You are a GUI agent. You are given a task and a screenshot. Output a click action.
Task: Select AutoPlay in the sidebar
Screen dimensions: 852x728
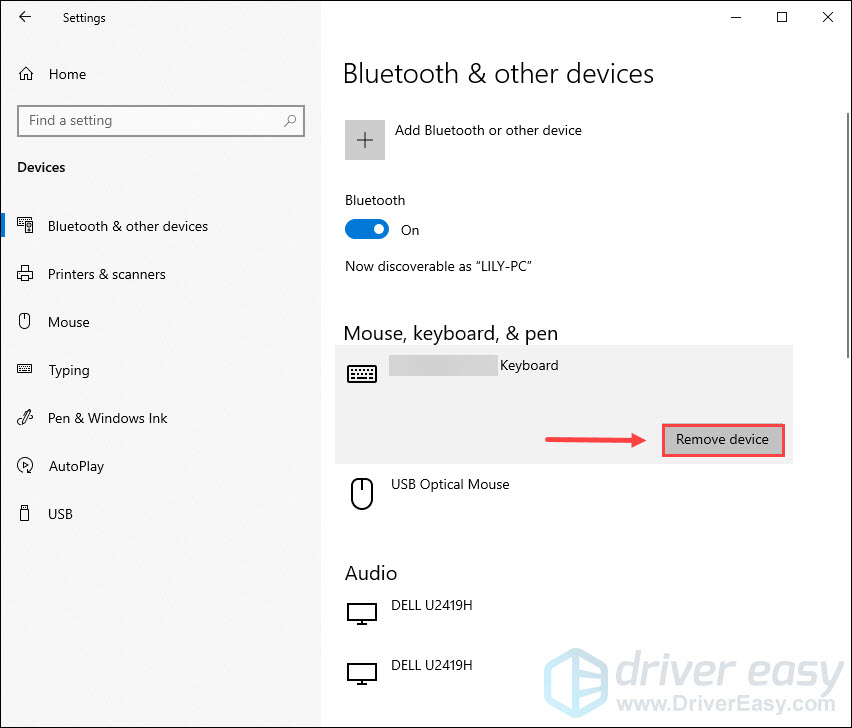click(x=76, y=466)
